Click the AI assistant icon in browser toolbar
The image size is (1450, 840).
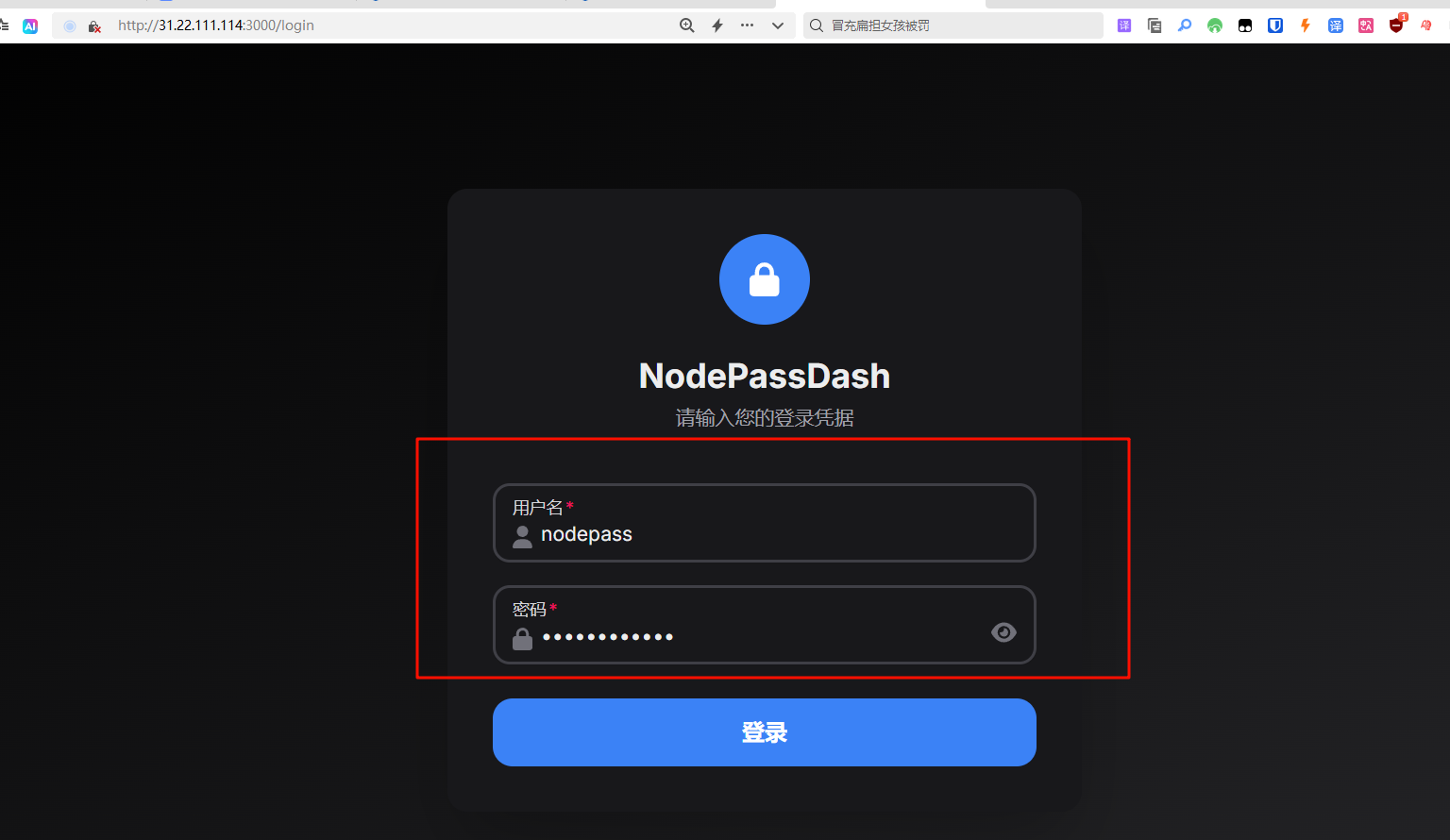coord(30,26)
